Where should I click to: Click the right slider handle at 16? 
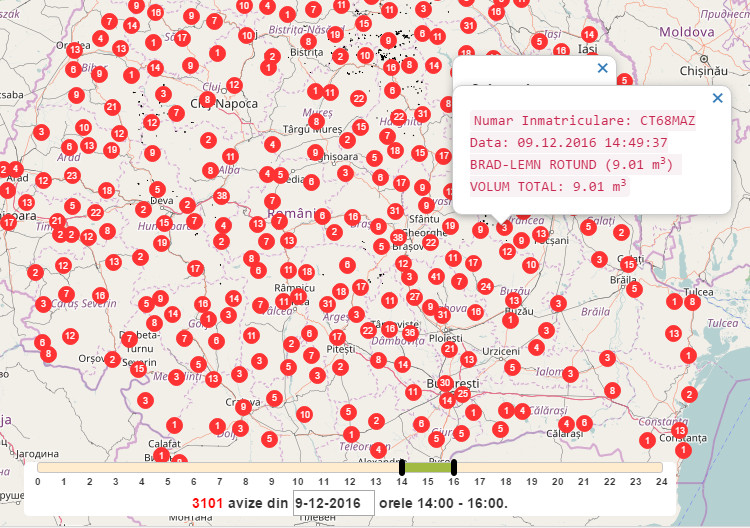click(454, 467)
